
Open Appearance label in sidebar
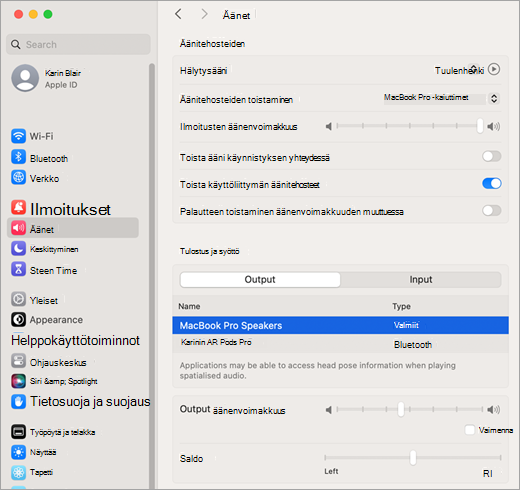(56, 320)
